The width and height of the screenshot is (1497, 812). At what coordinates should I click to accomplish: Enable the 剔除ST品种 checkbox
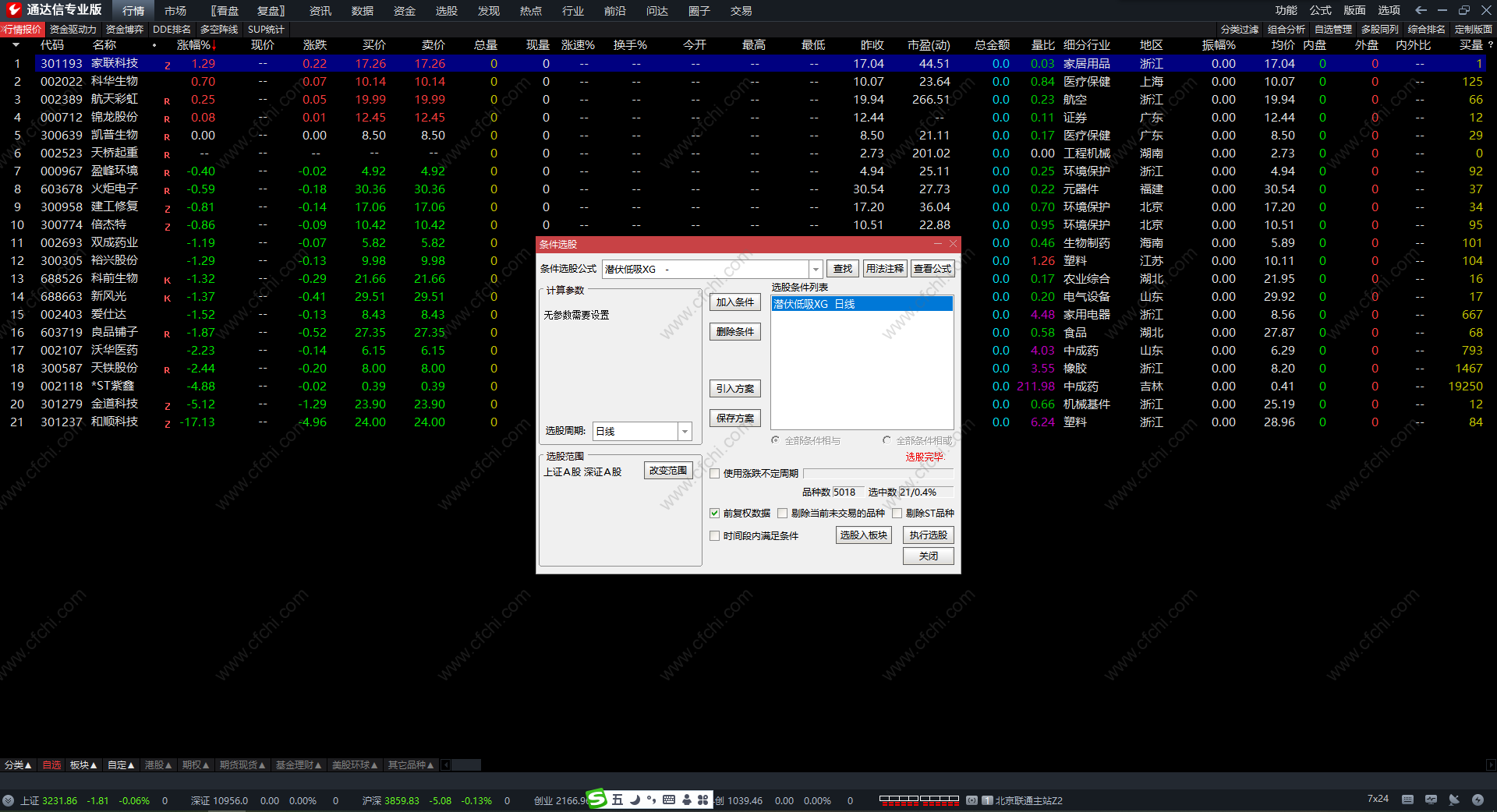click(x=897, y=514)
